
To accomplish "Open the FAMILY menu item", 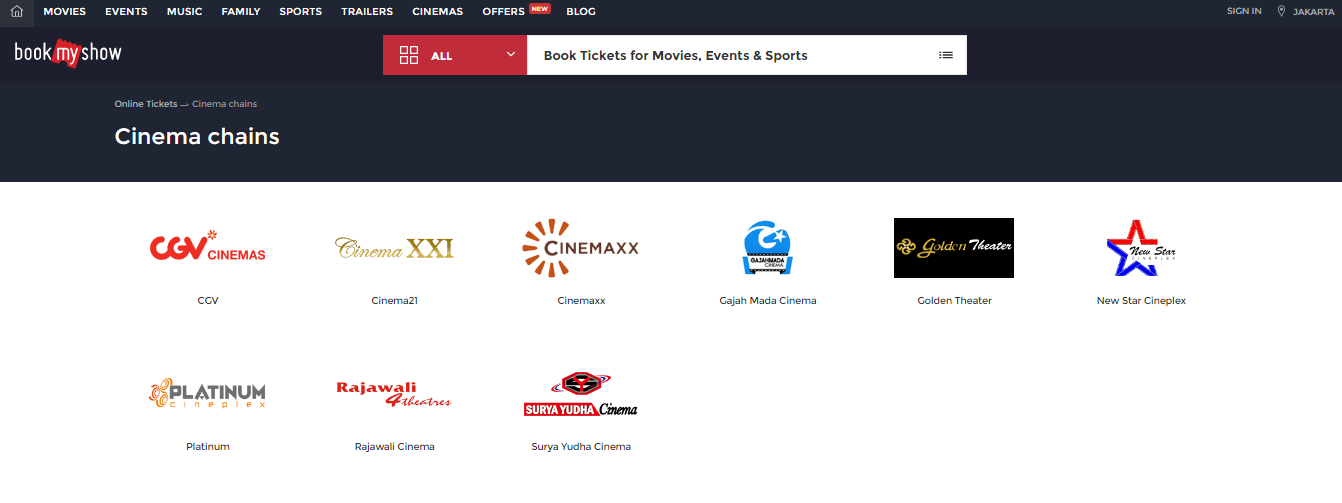I will (241, 12).
